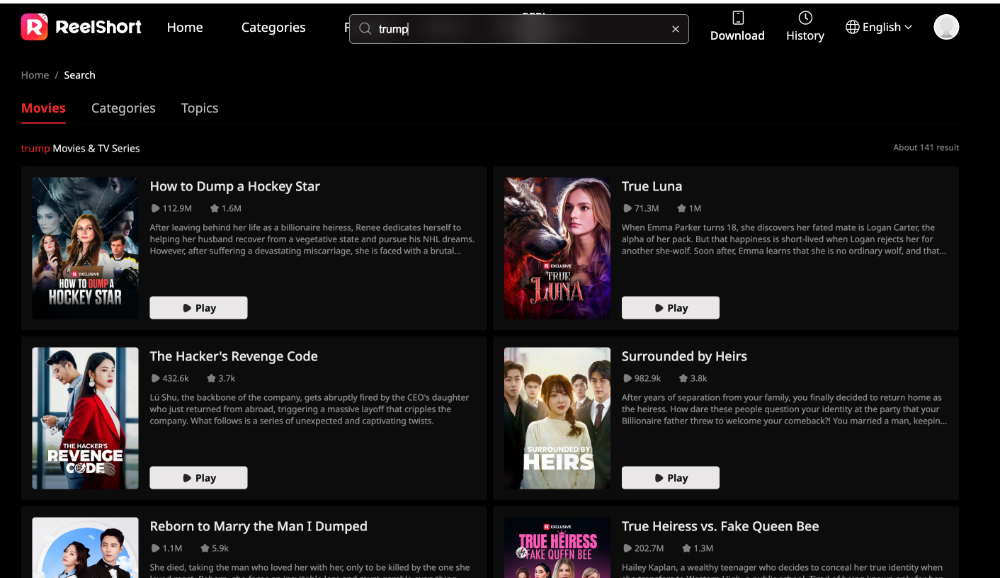The width and height of the screenshot is (1000, 578).
Task: Go to Home in top navigation
Action: [185, 27]
